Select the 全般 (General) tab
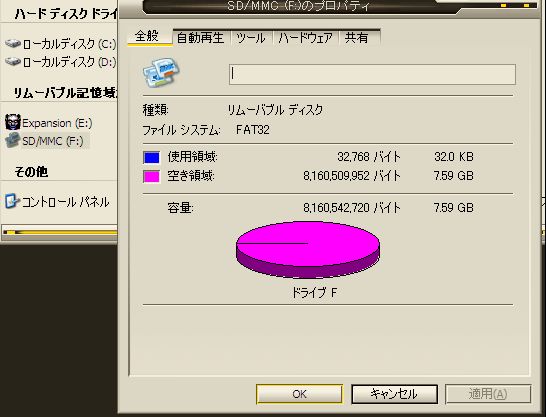Image resolution: width=546 pixels, height=417 pixels. coord(147,36)
